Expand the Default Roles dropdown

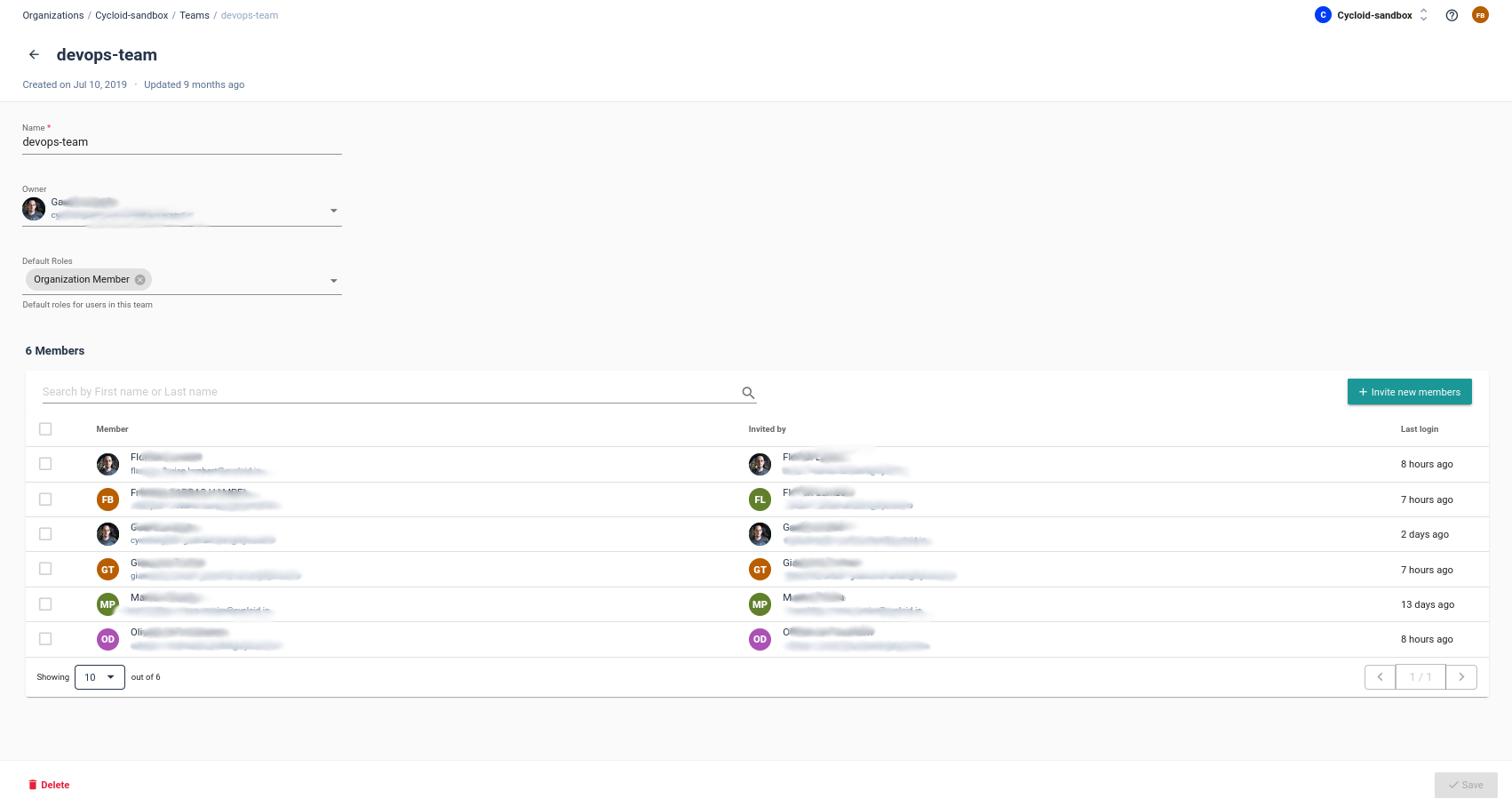coord(334,281)
